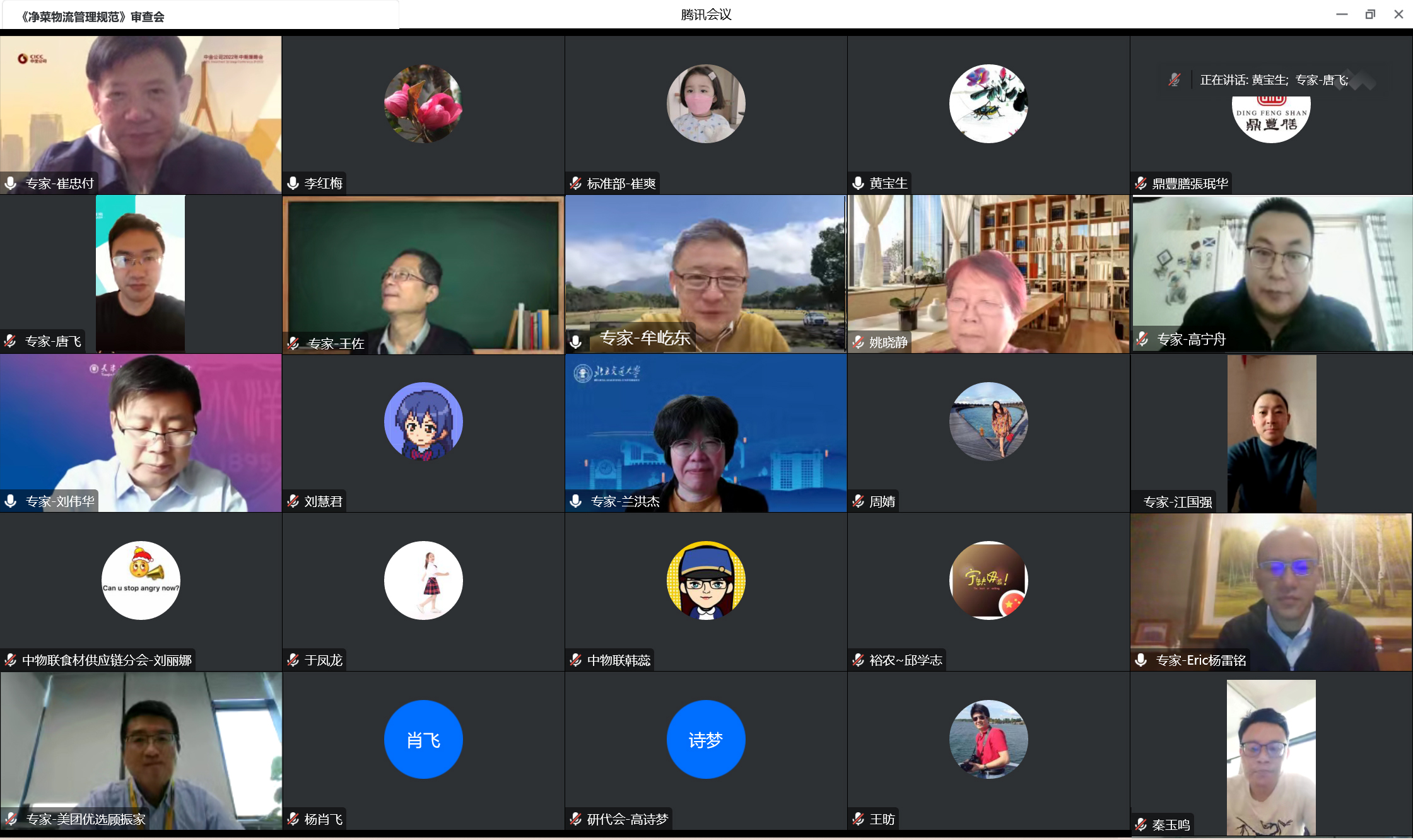Click the 专家-刘伟华 name label

click(60, 501)
